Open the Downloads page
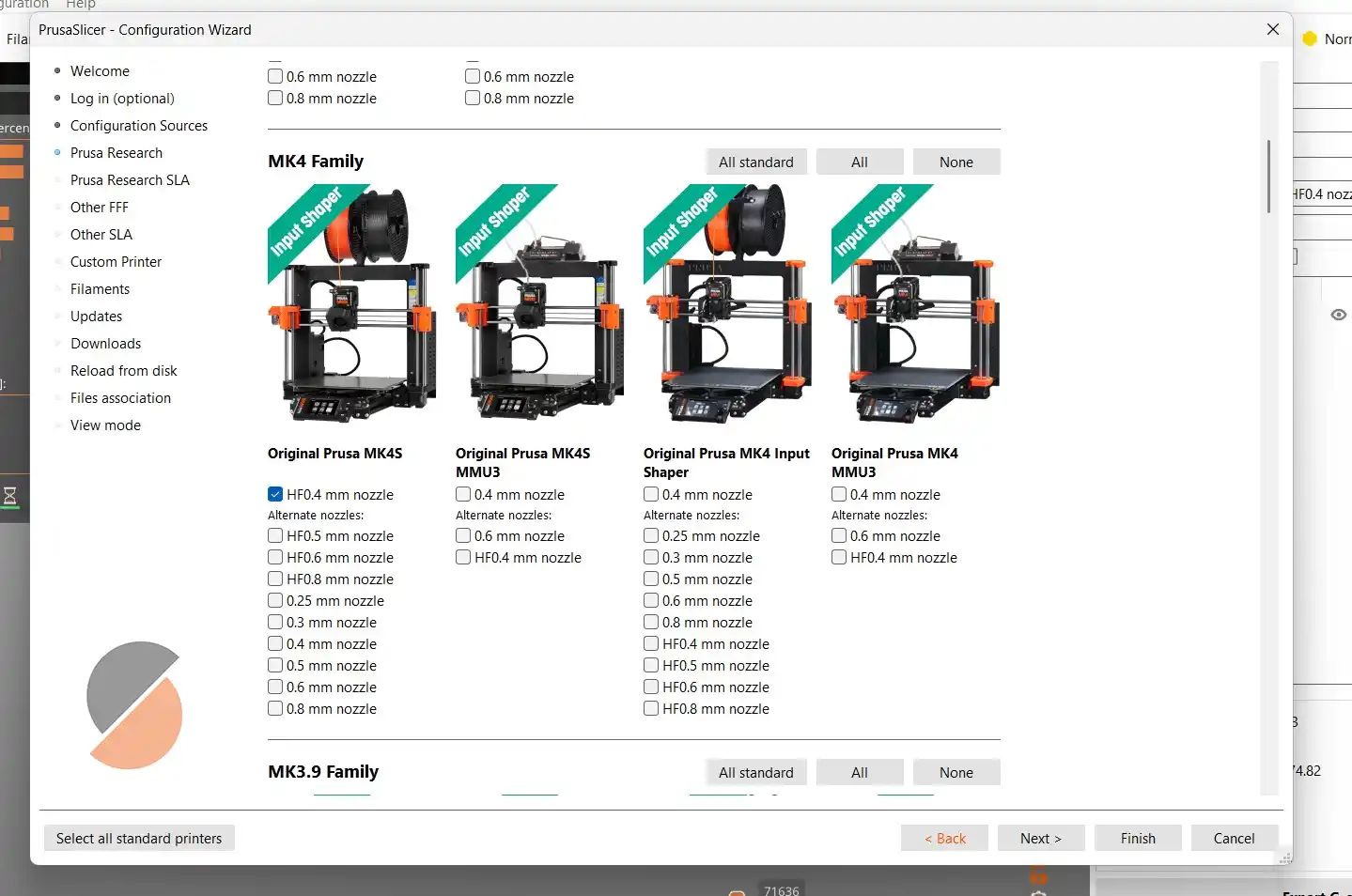Image resolution: width=1352 pixels, height=896 pixels. click(105, 344)
